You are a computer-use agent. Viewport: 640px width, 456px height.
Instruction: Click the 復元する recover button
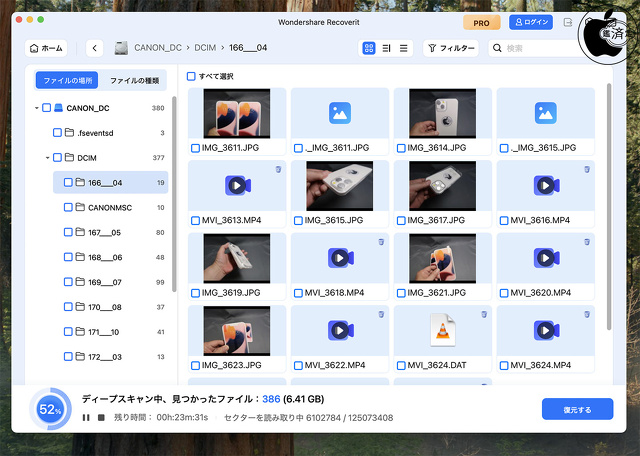[x=577, y=409]
